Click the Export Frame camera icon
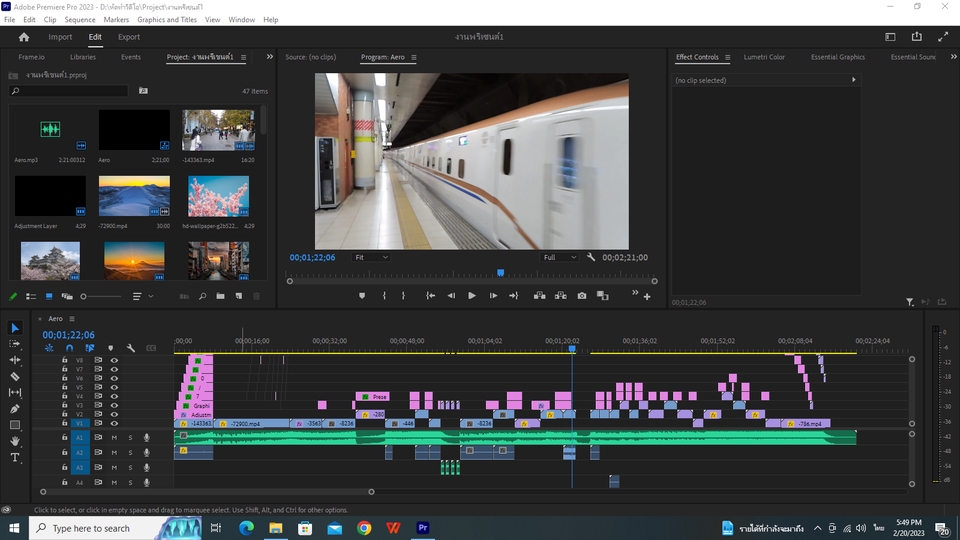Screen dimensions: 960x540 (582, 296)
